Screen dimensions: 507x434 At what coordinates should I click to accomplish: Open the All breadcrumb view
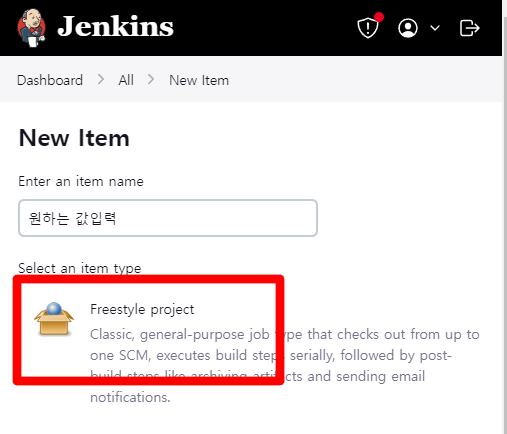tap(126, 80)
